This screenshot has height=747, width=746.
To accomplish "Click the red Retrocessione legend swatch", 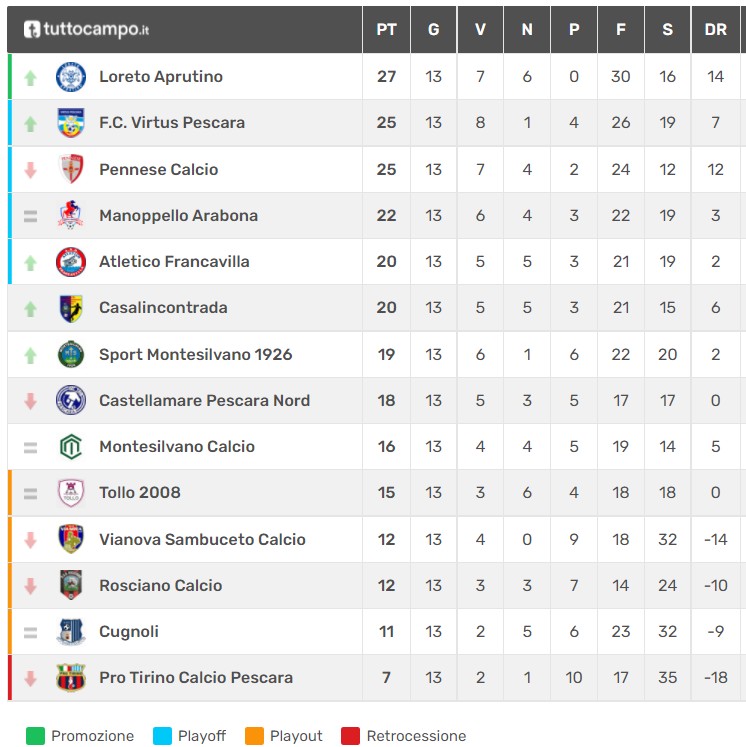I will (x=350, y=736).
